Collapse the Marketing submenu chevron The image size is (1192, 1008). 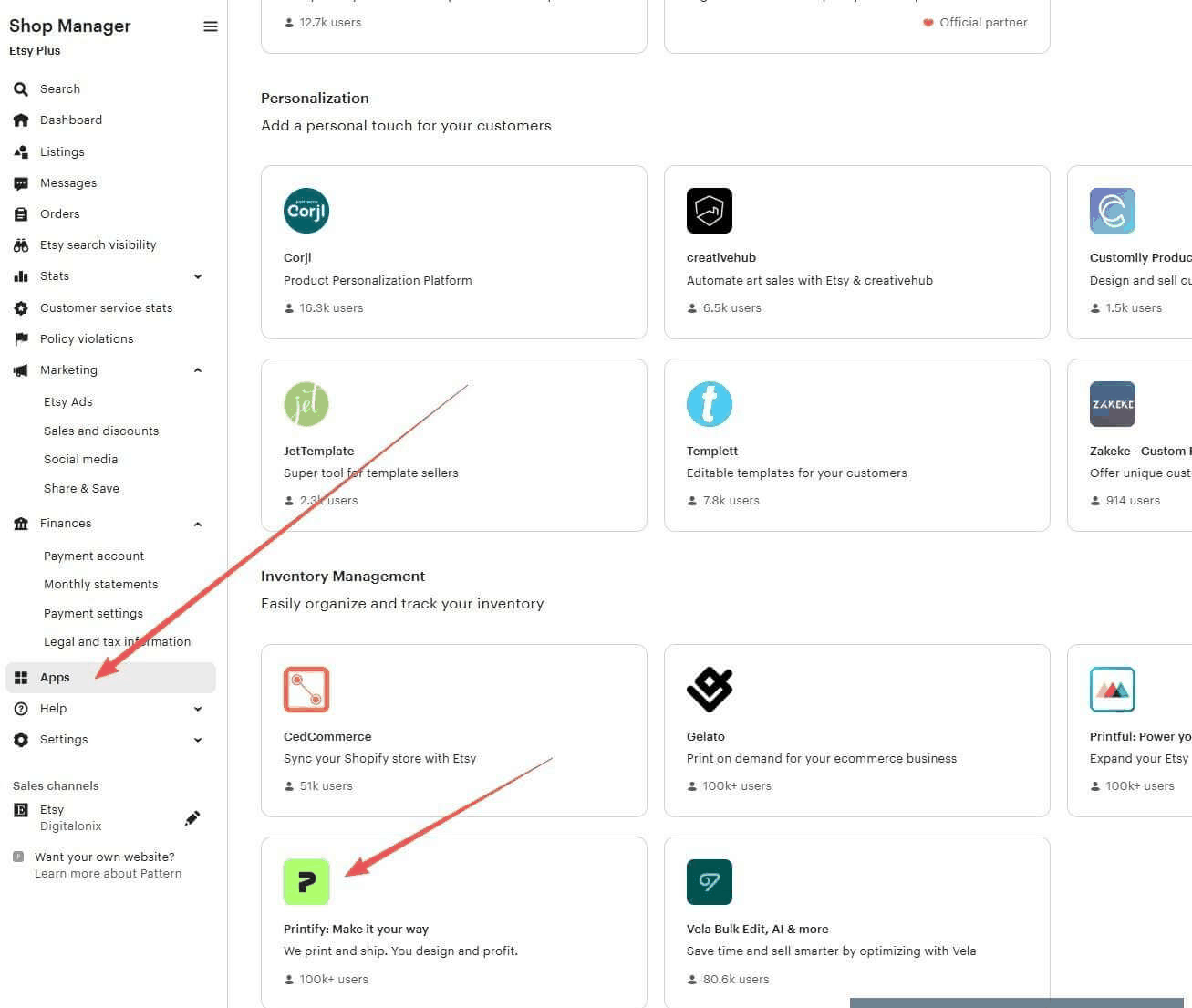pyautogui.click(x=198, y=370)
